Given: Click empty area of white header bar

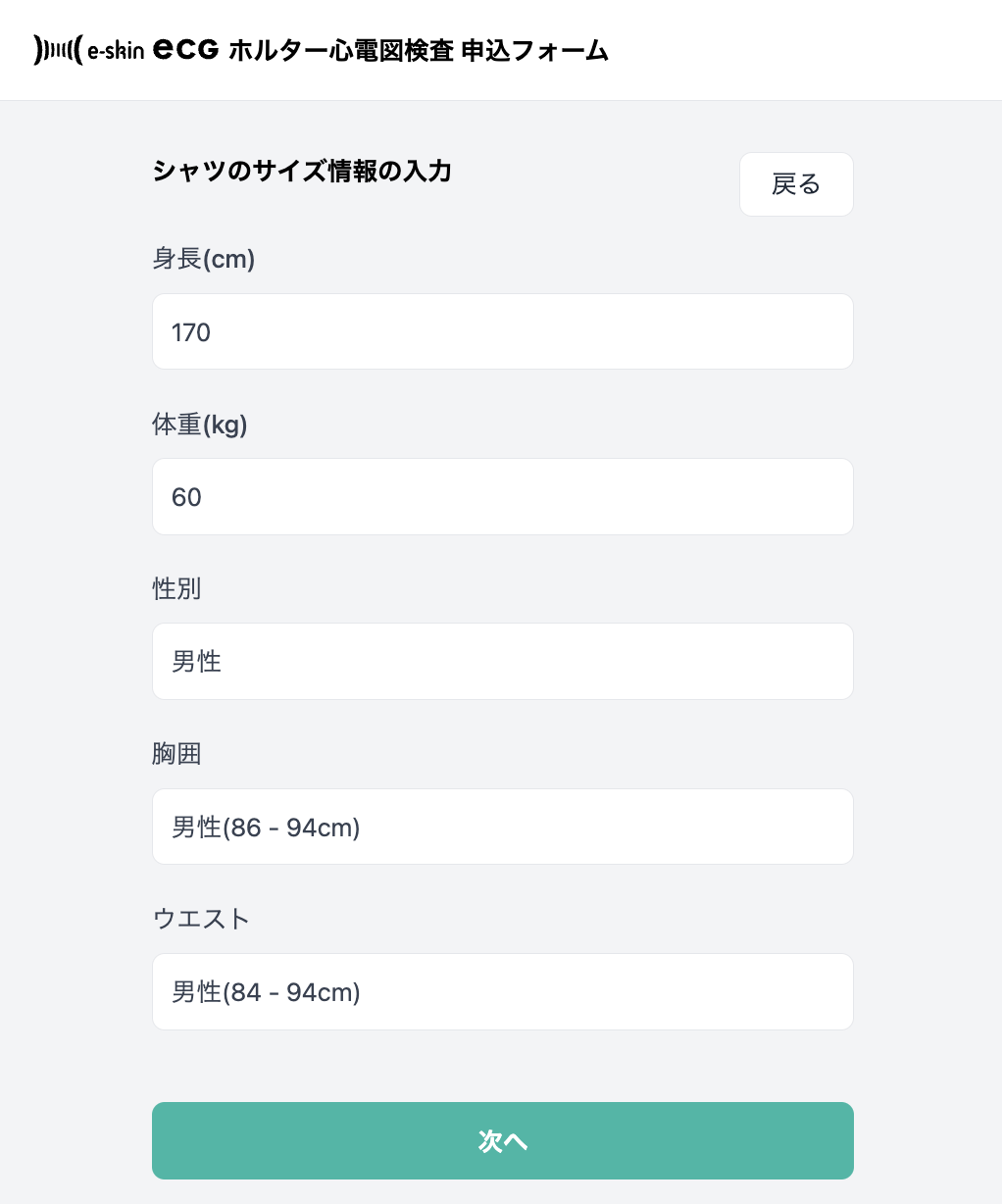Looking at the screenshot, I should [804, 49].
